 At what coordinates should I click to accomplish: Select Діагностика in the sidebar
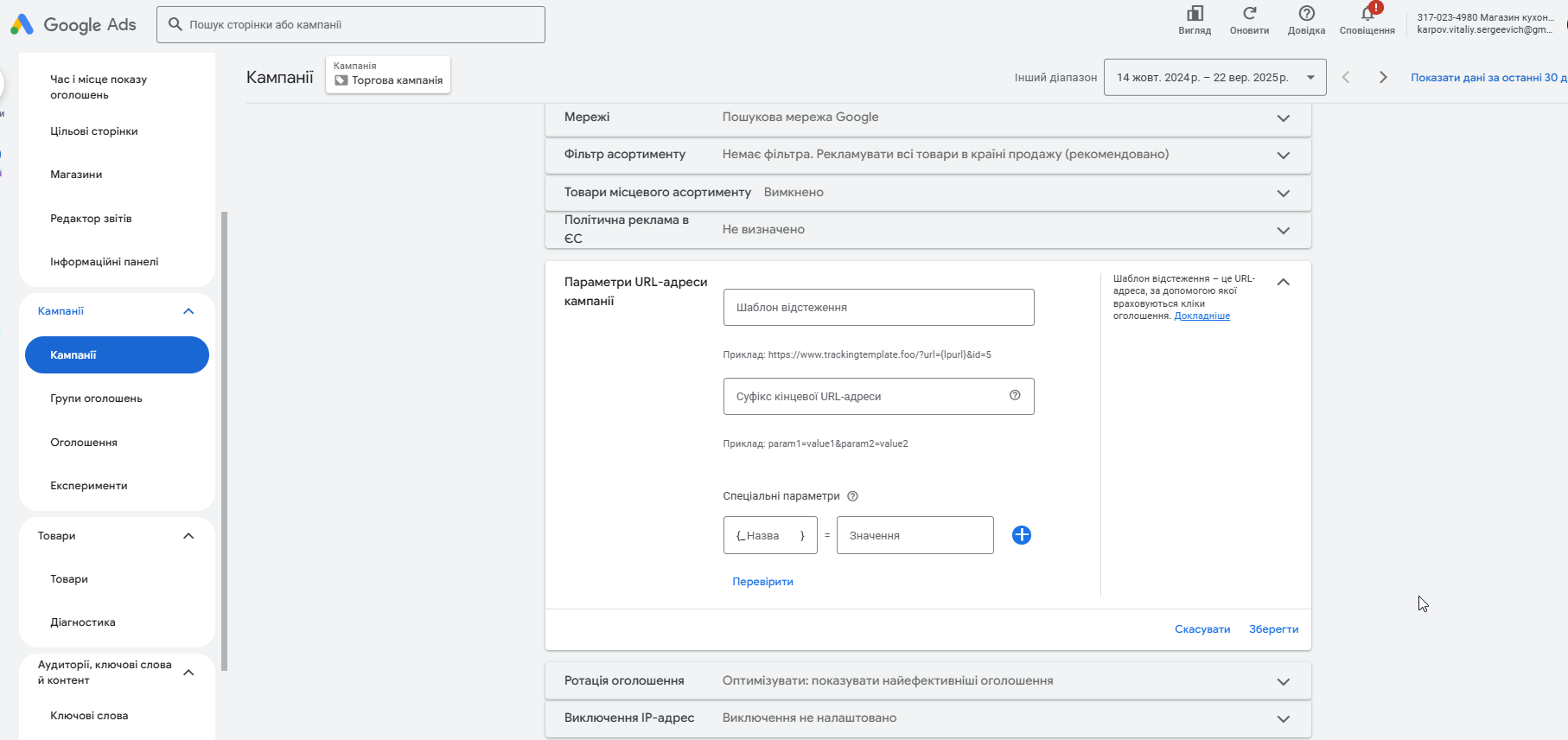[83, 622]
